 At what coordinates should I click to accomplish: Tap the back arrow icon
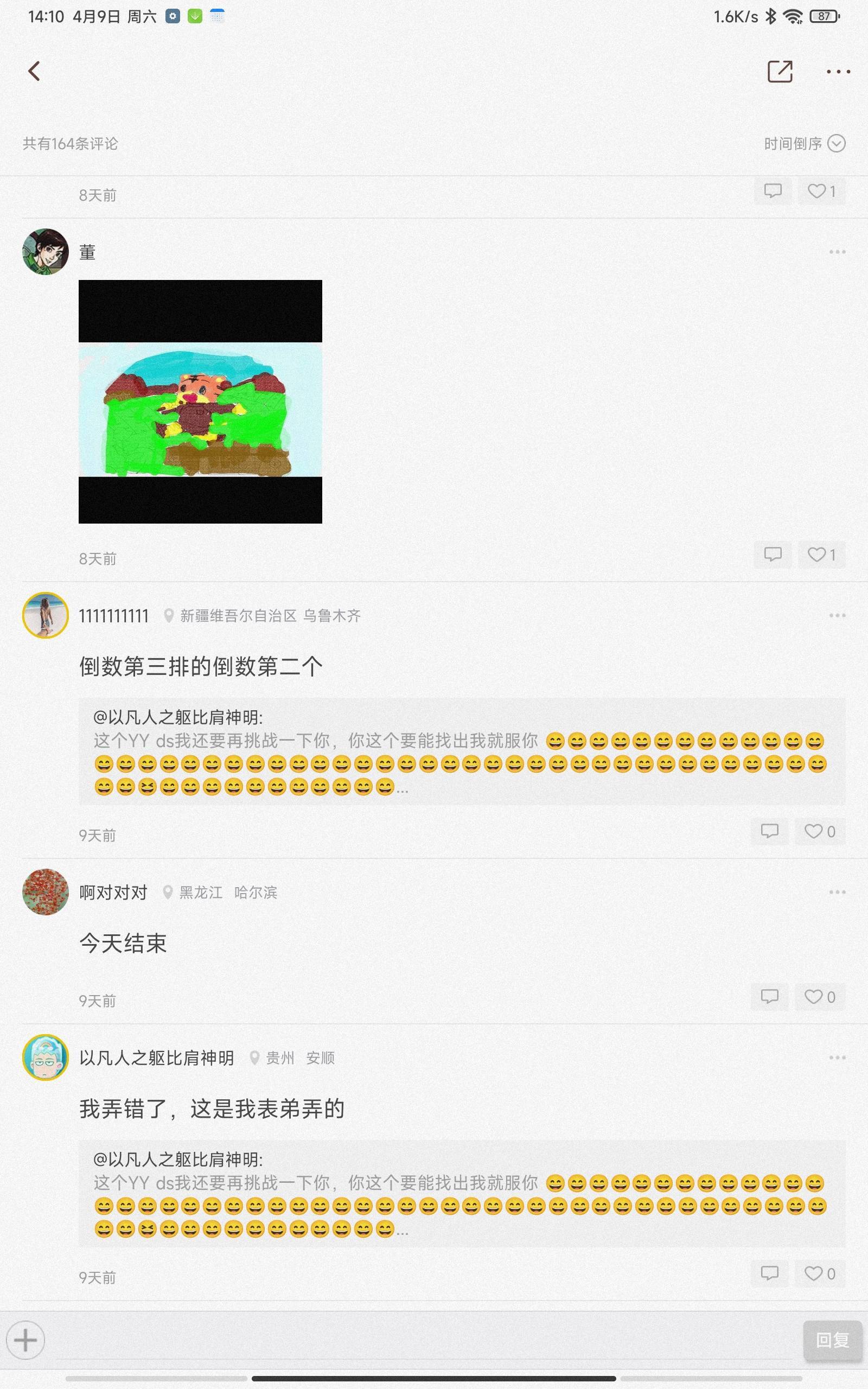click(x=34, y=71)
